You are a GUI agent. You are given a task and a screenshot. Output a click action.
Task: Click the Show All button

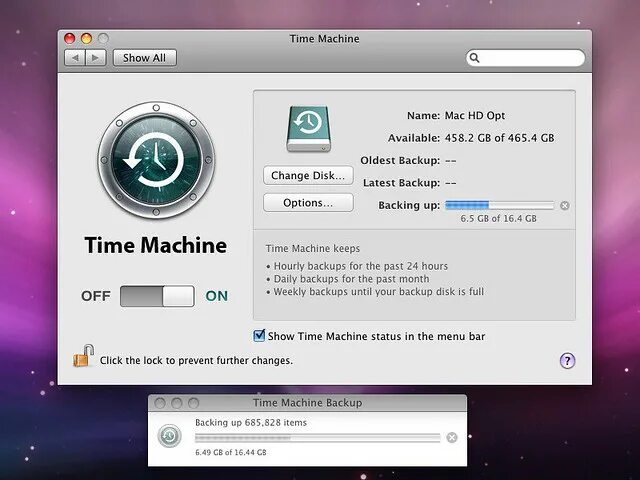pos(144,58)
